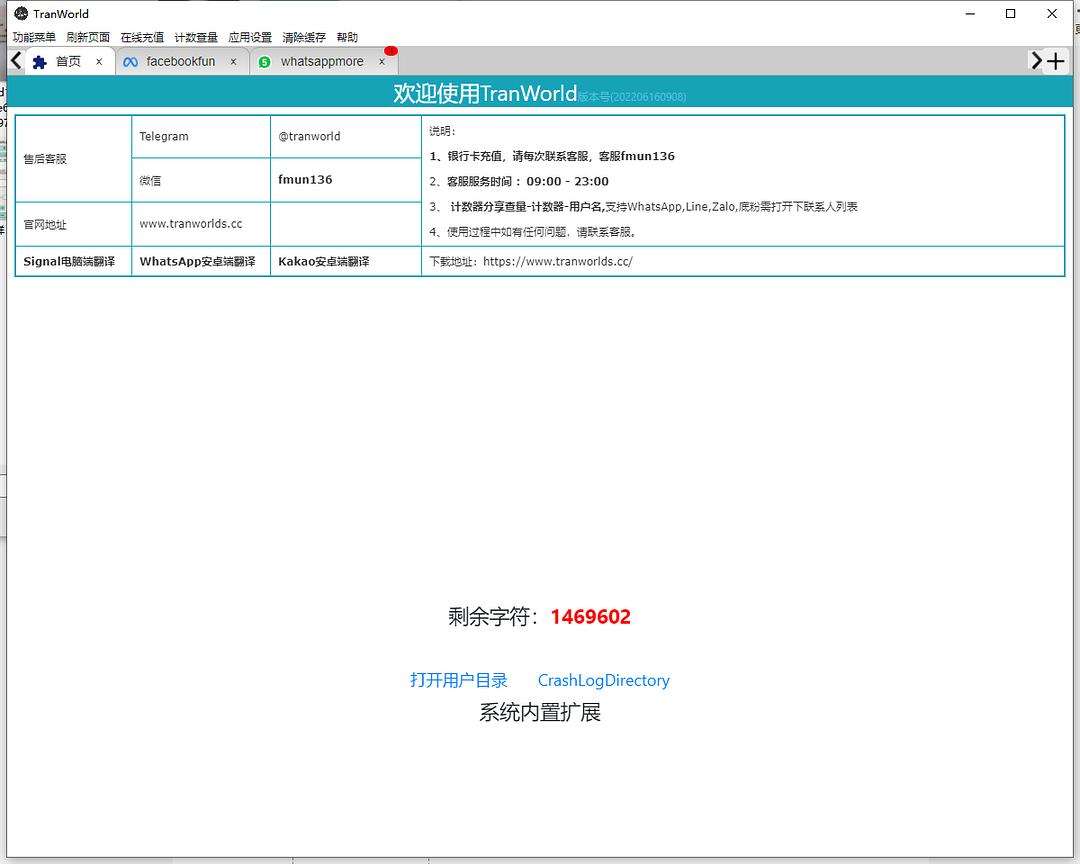This screenshot has height=864, width=1080.
Task: Click the green icon on whatsappmore tab
Action: [x=264, y=62]
